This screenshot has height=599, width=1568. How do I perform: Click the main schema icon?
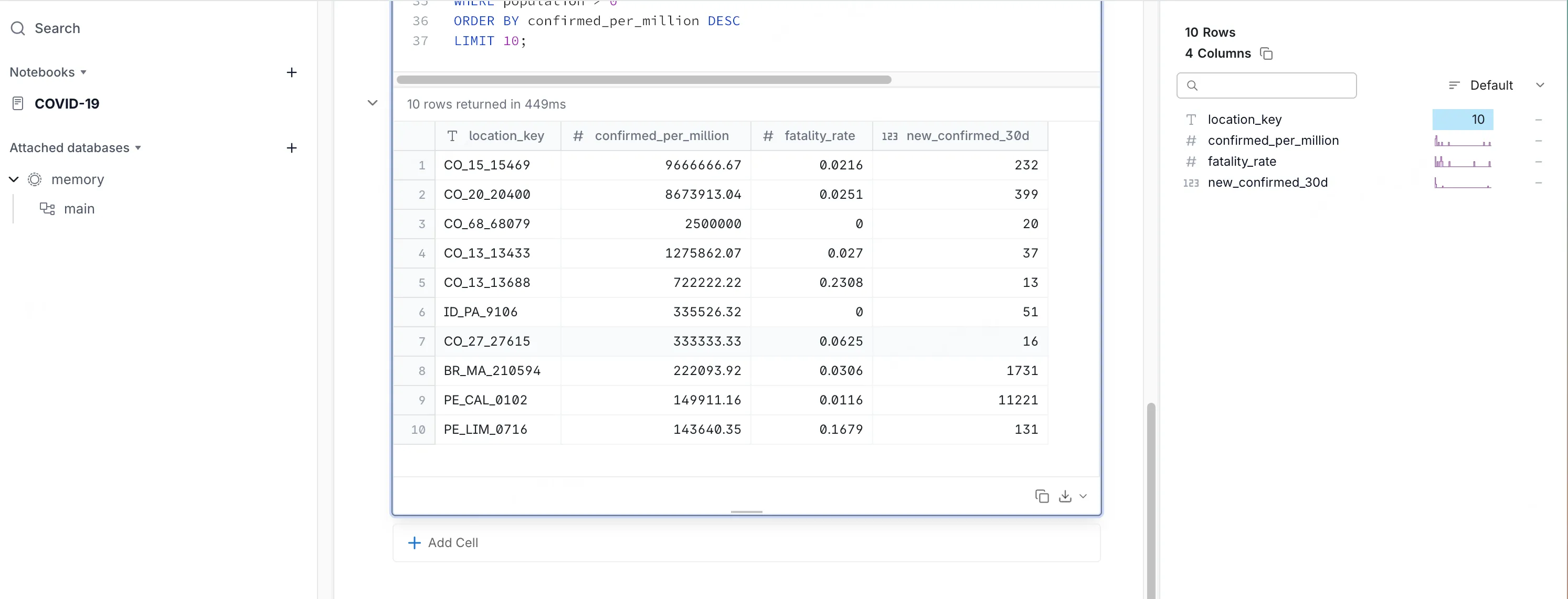tap(47, 209)
